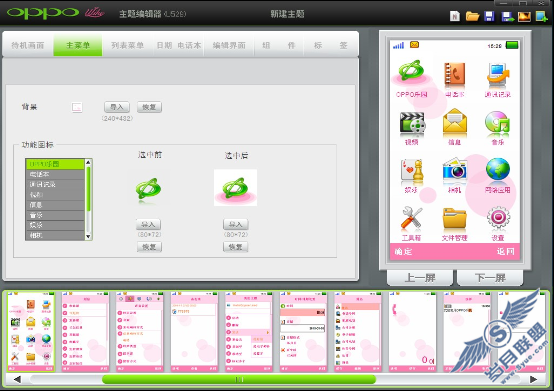Click the green thumbnail strip scrollbar handle

[x=239, y=379]
